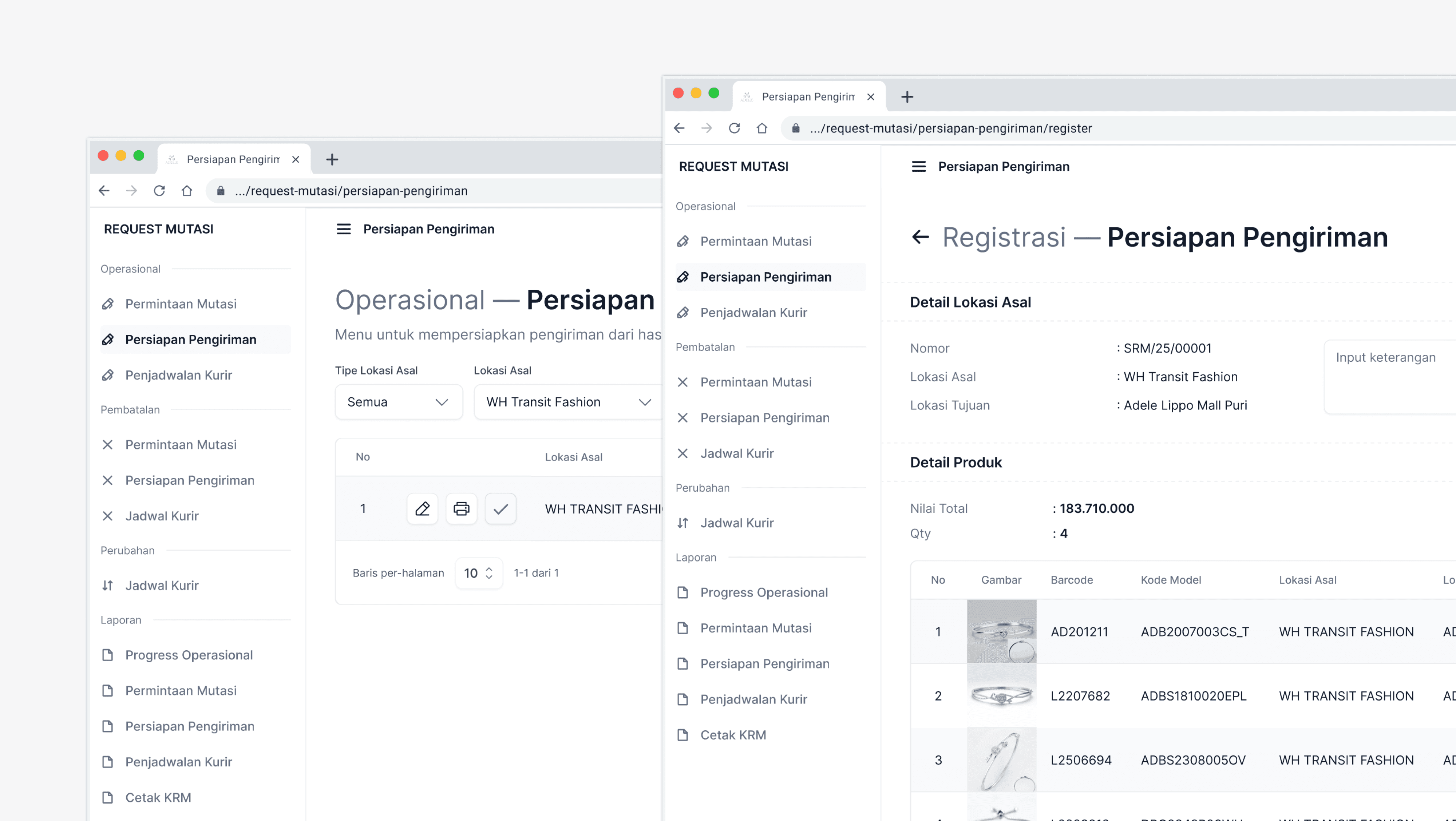The height and width of the screenshot is (821, 1456).
Task: Click the back arrow beside Registrasi heading
Action: [920, 237]
